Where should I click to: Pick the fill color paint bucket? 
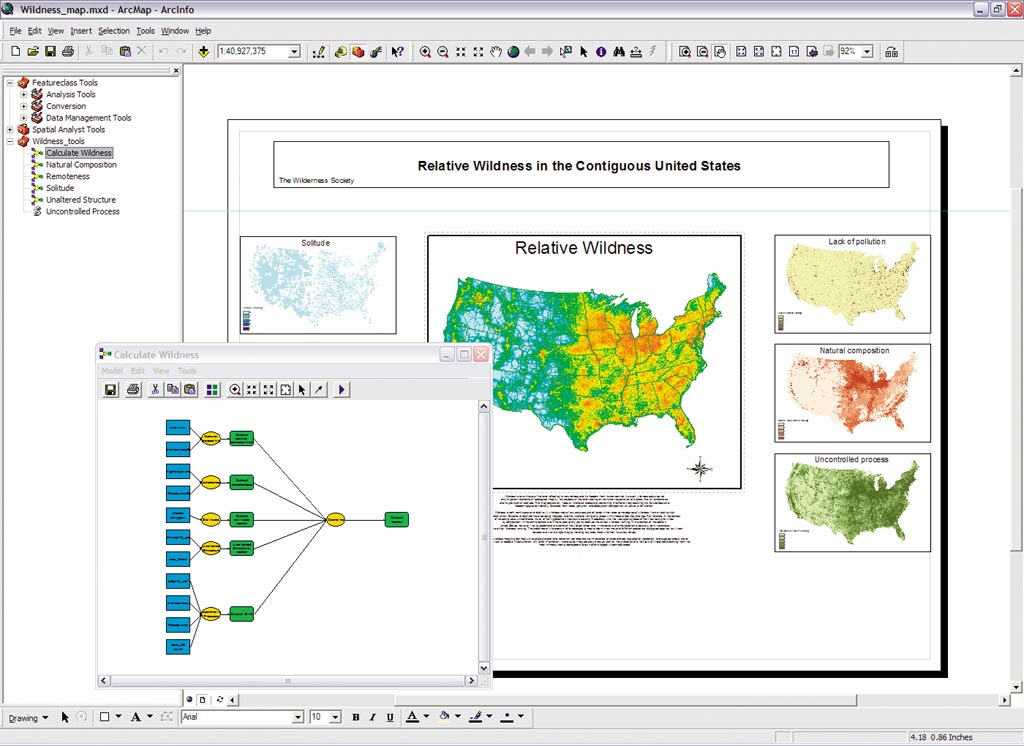pyautogui.click(x=444, y=717)
